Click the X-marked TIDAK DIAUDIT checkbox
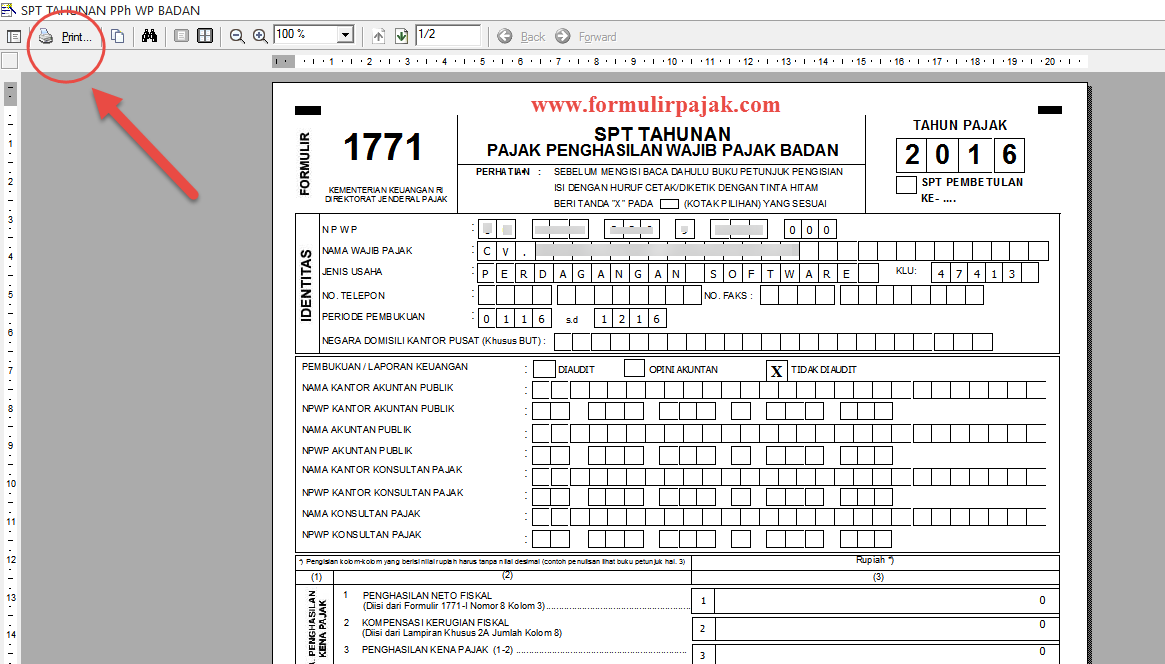Viewport: 1165px width, 664px height. pos(776,370)
